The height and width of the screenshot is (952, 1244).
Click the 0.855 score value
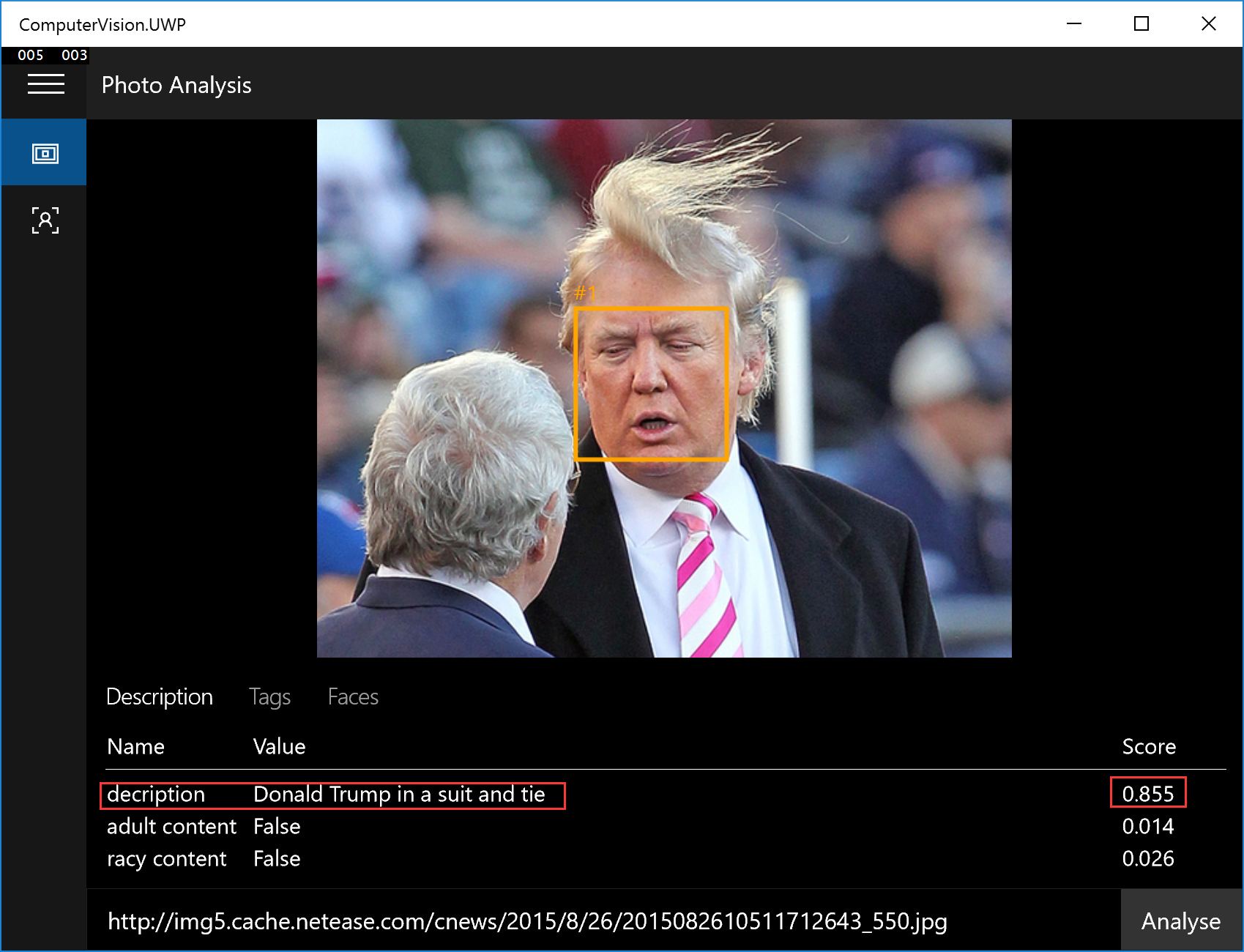(x=1148, y=794)
